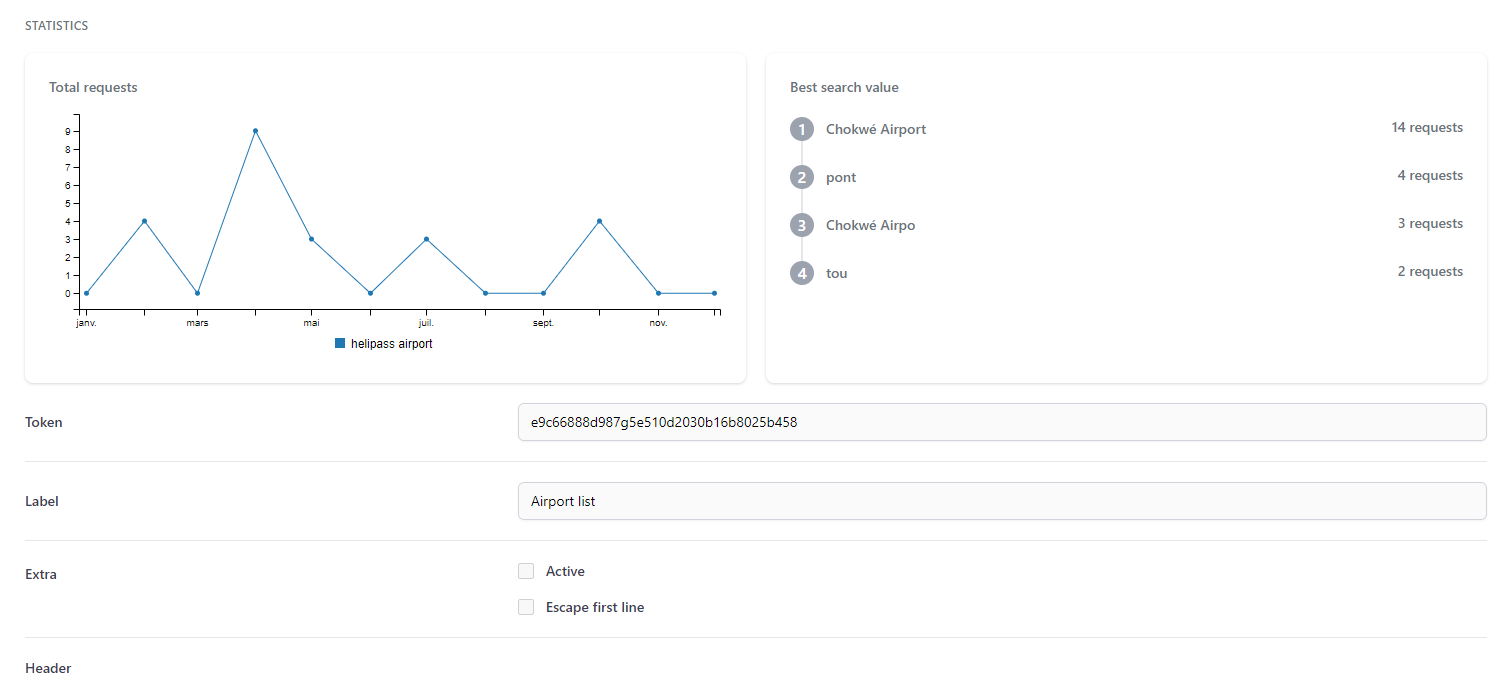Click the peak data point in the chart
Viewport: 1510px width, 682px height.
tap(256, 130)
